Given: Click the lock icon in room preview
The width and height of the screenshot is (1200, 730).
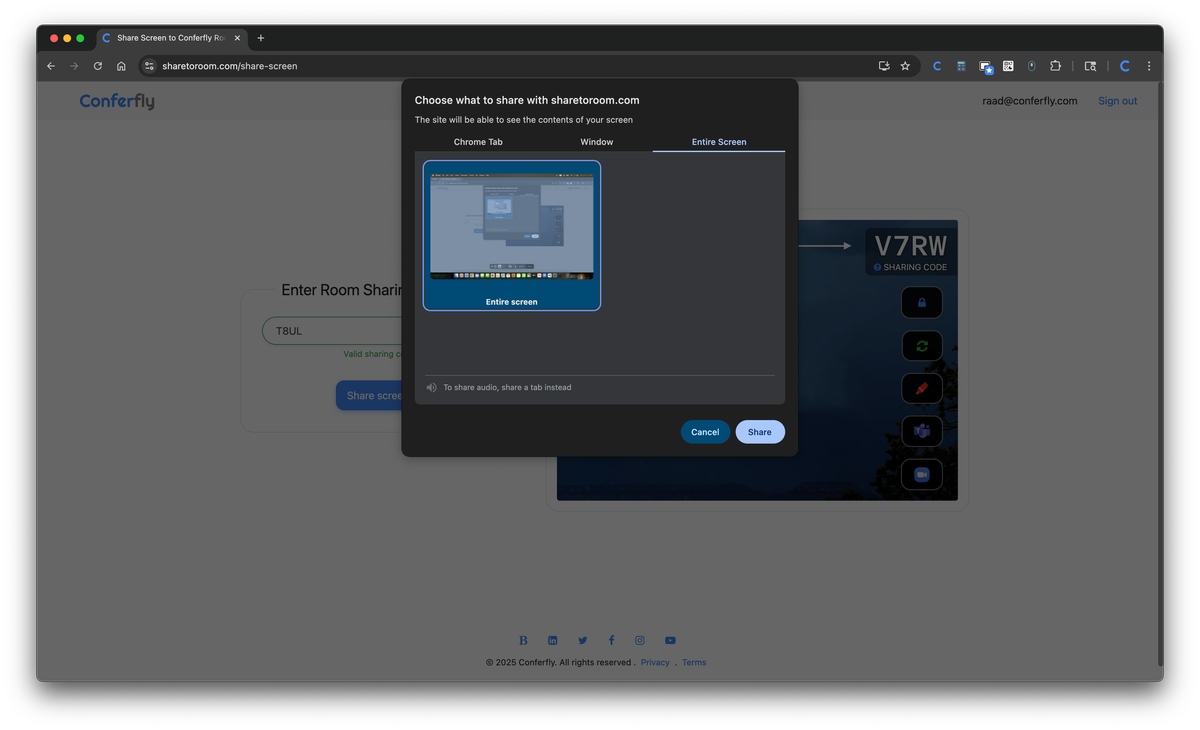Looking at the screenshot, I should (922, 303).
